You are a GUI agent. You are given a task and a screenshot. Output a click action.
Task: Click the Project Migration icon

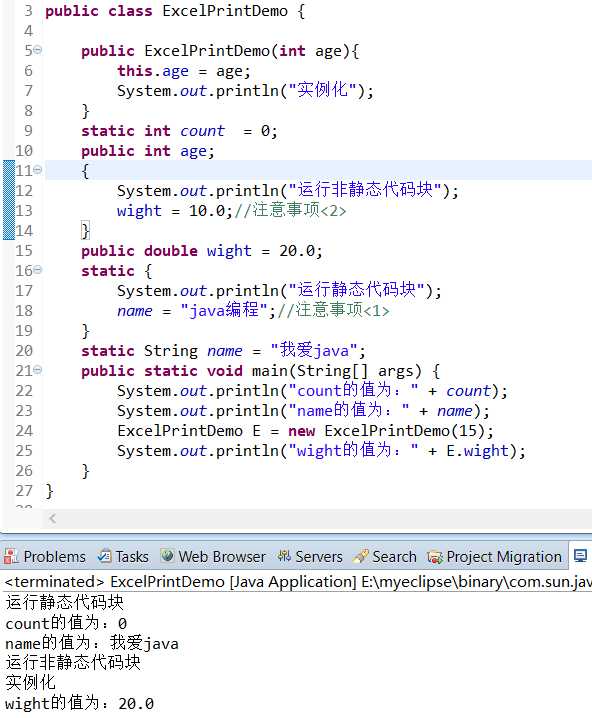coord(434,557)
